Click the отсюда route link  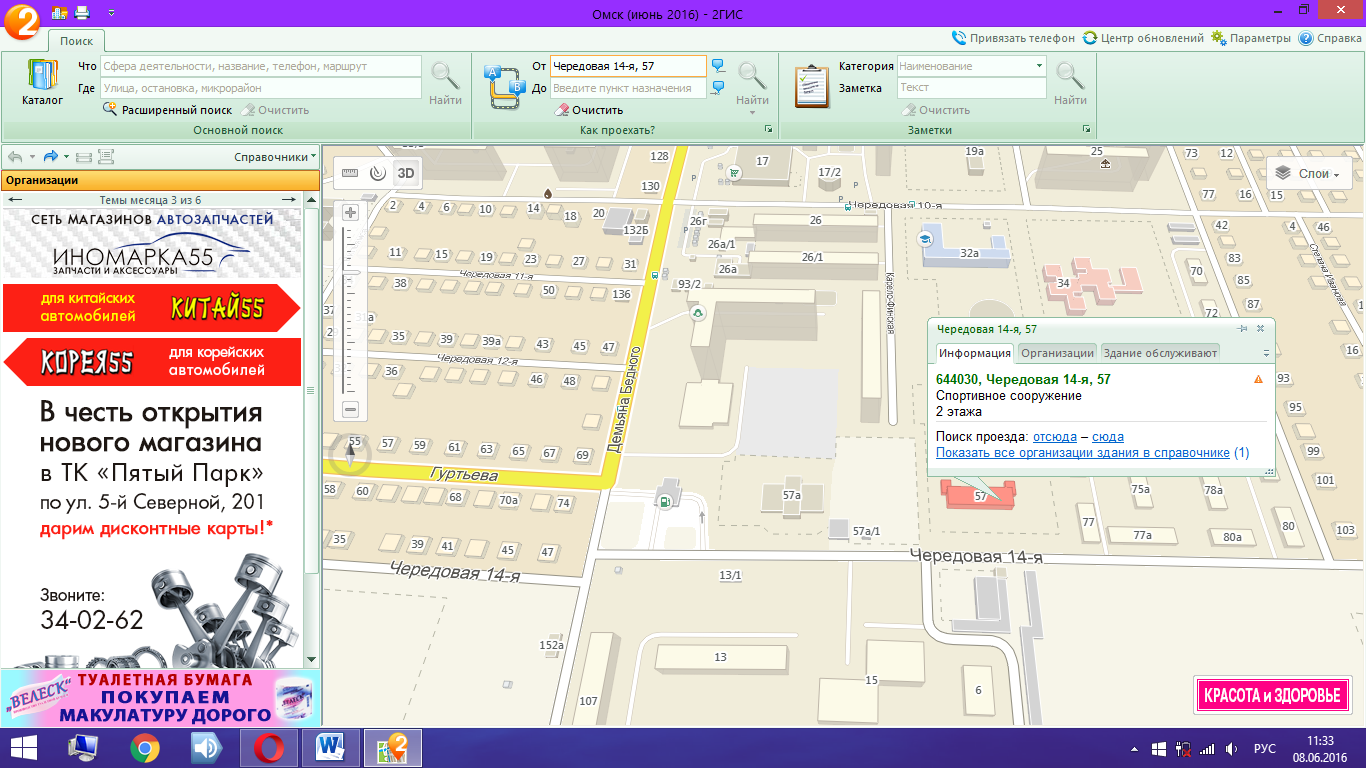click(1055, 437)
